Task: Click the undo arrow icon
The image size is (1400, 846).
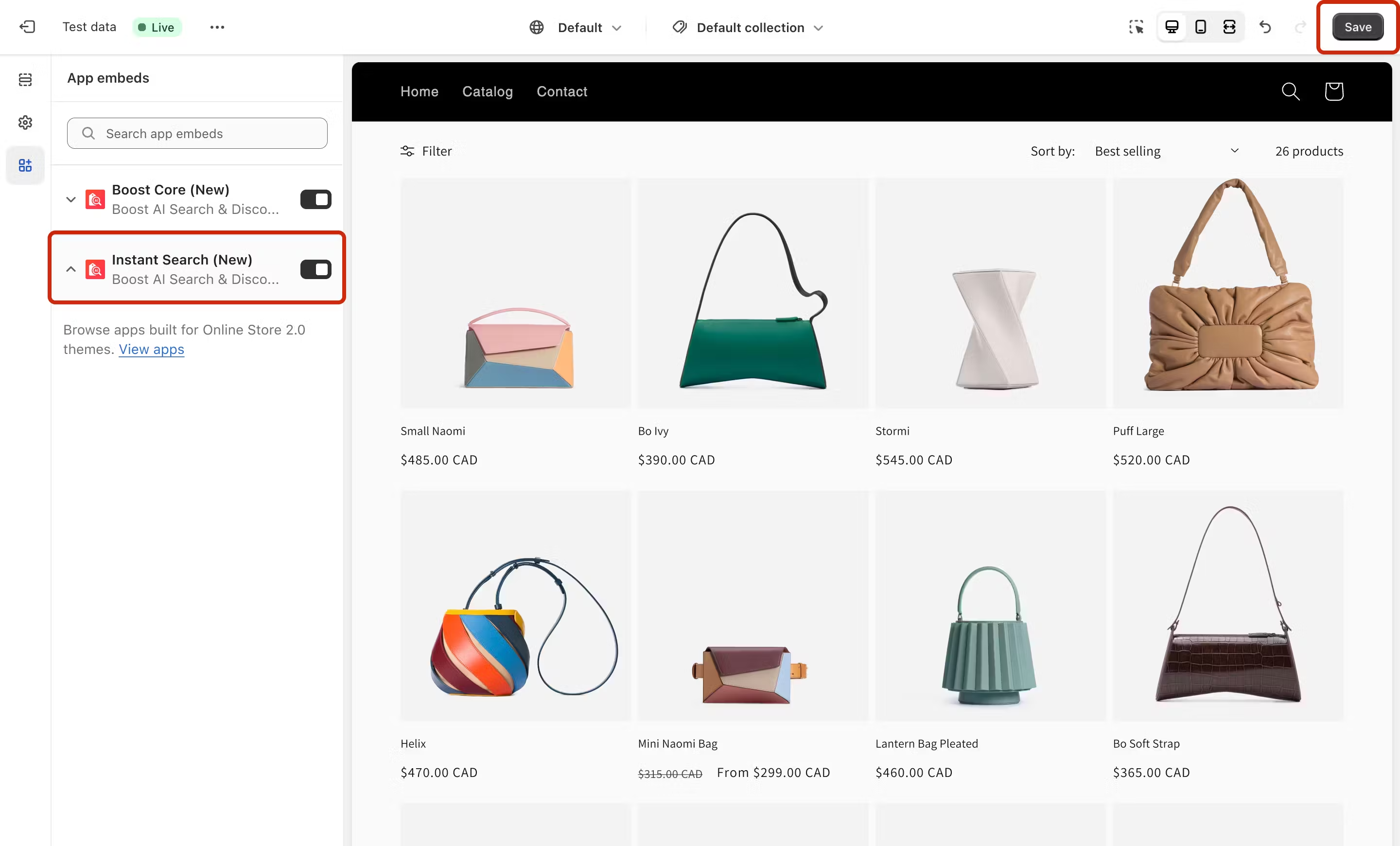Action: (1265, 27)
